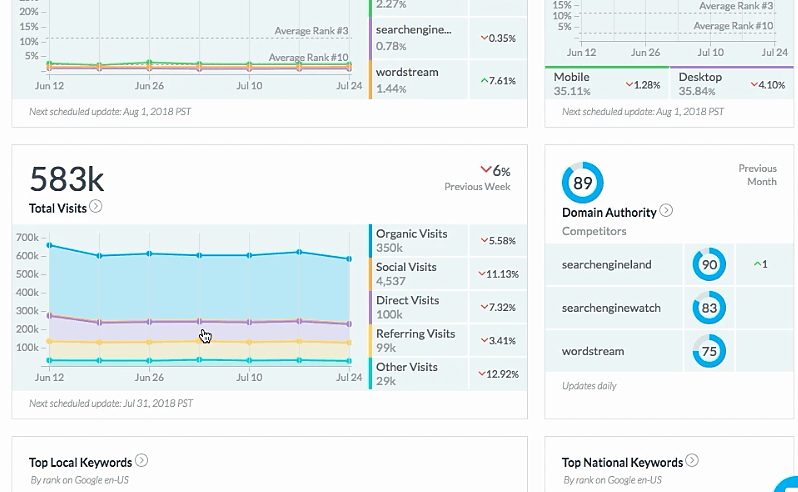Switch to the Mobile tab
The image size is (798, 492).
[x=607, y=83]
